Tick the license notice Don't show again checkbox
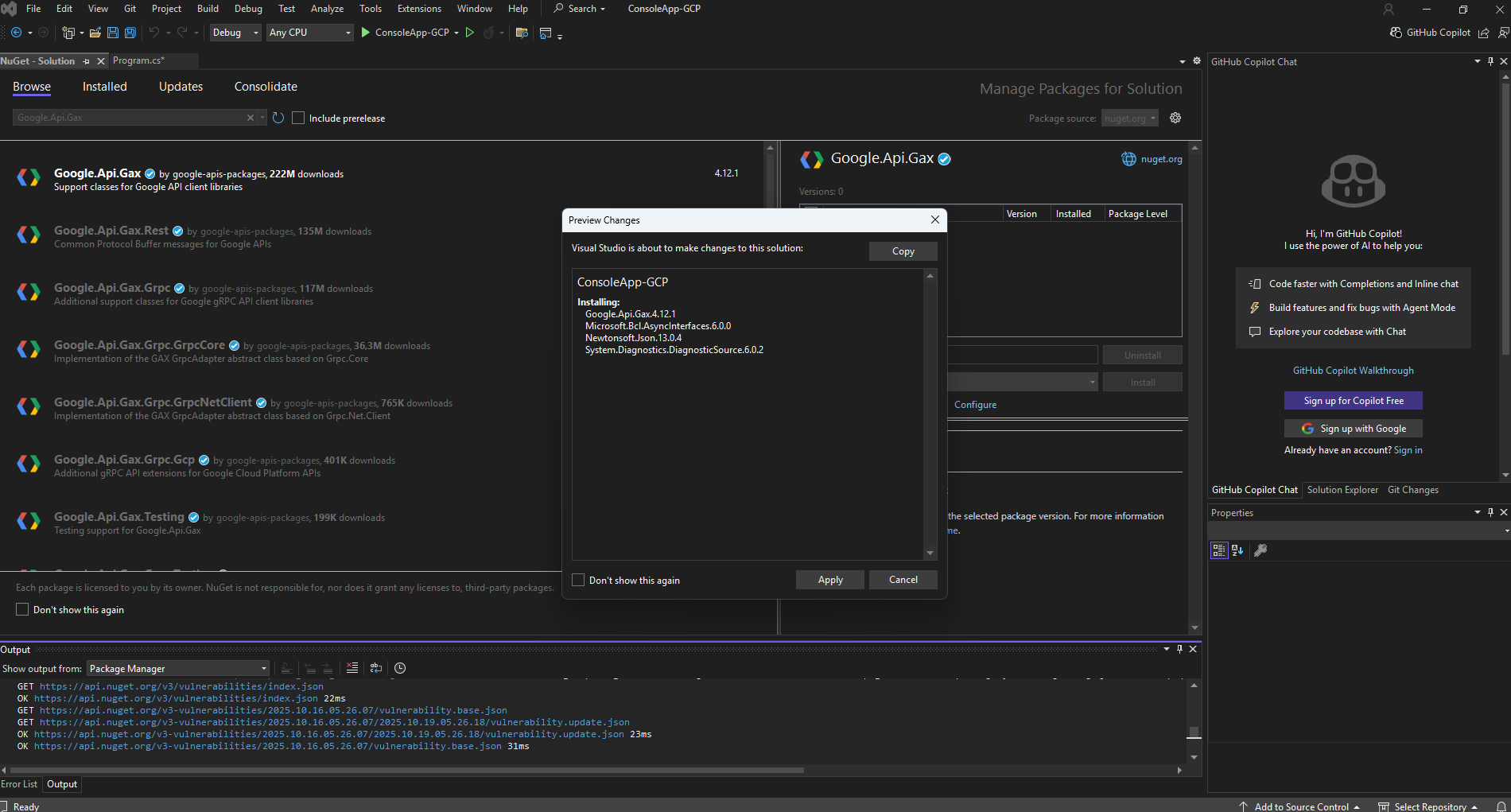Screen dimensions: 1511x812 (22, 609)
